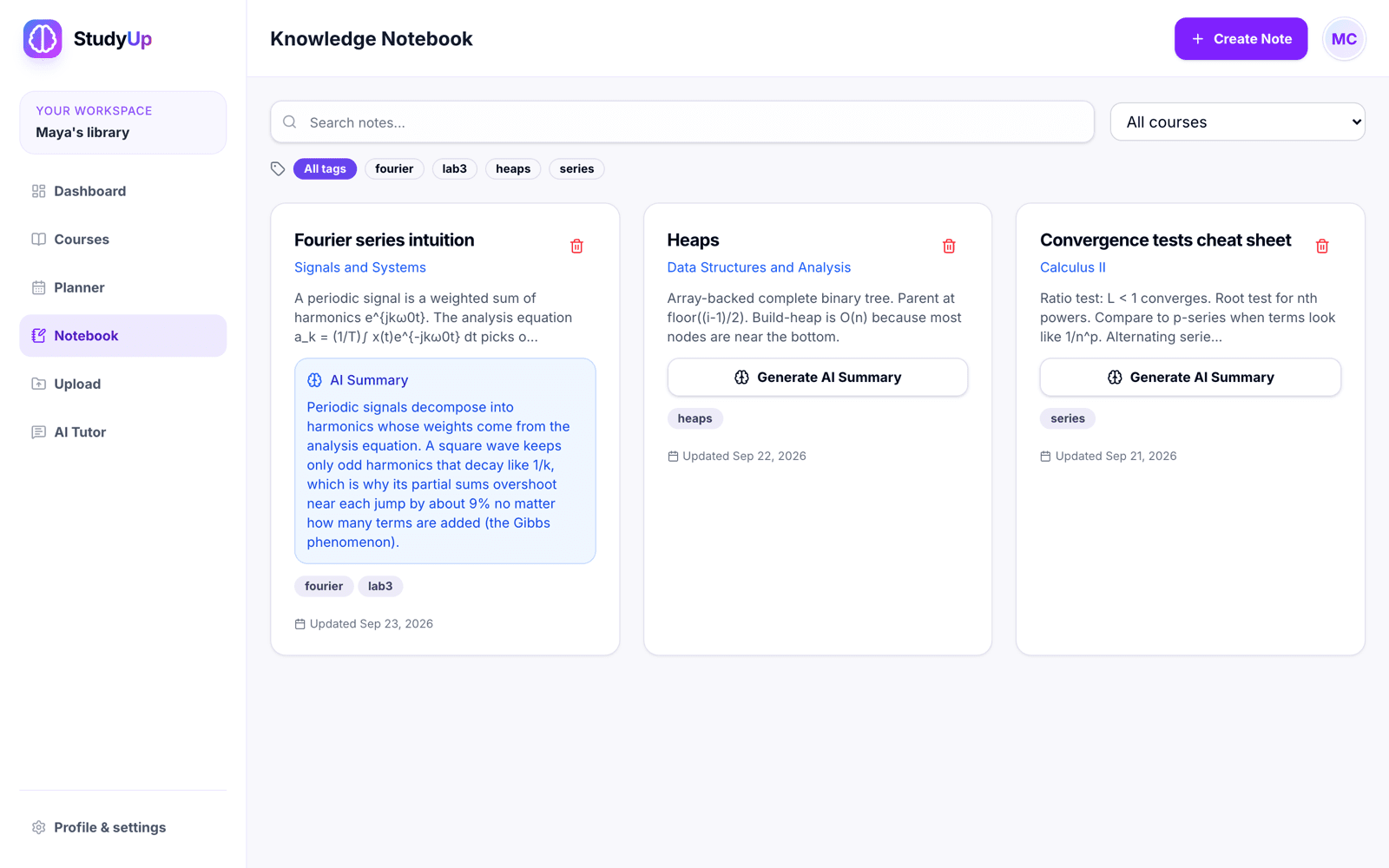The height and width of the screenshot is (868, 1389).
Task: Filter notes by series tag chip
Action: click(x=576, y=169)
